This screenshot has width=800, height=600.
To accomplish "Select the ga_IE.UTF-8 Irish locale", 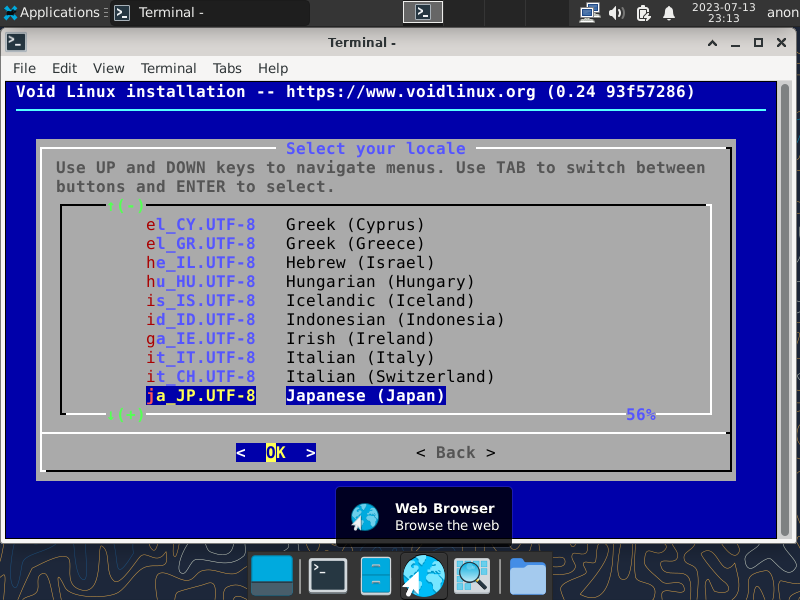I will tap(290, 338).
